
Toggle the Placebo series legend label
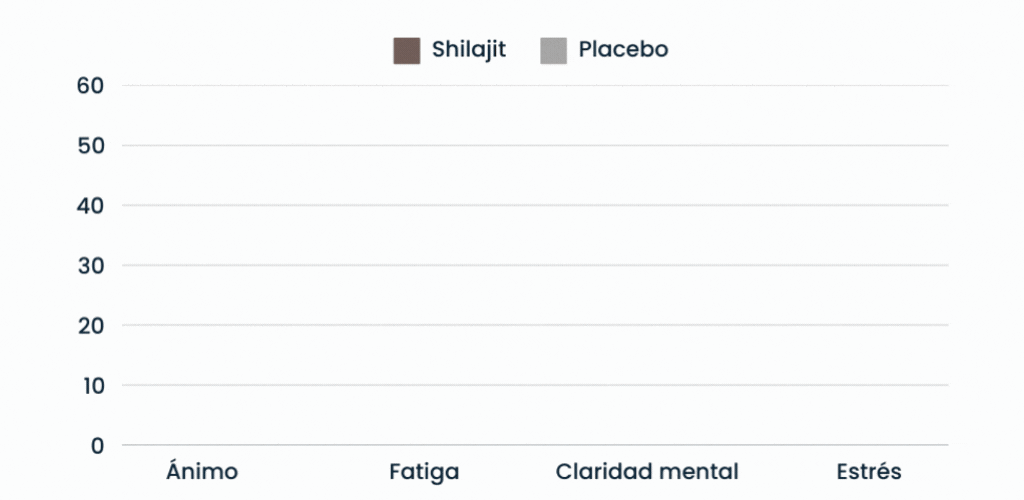[622, 49]
